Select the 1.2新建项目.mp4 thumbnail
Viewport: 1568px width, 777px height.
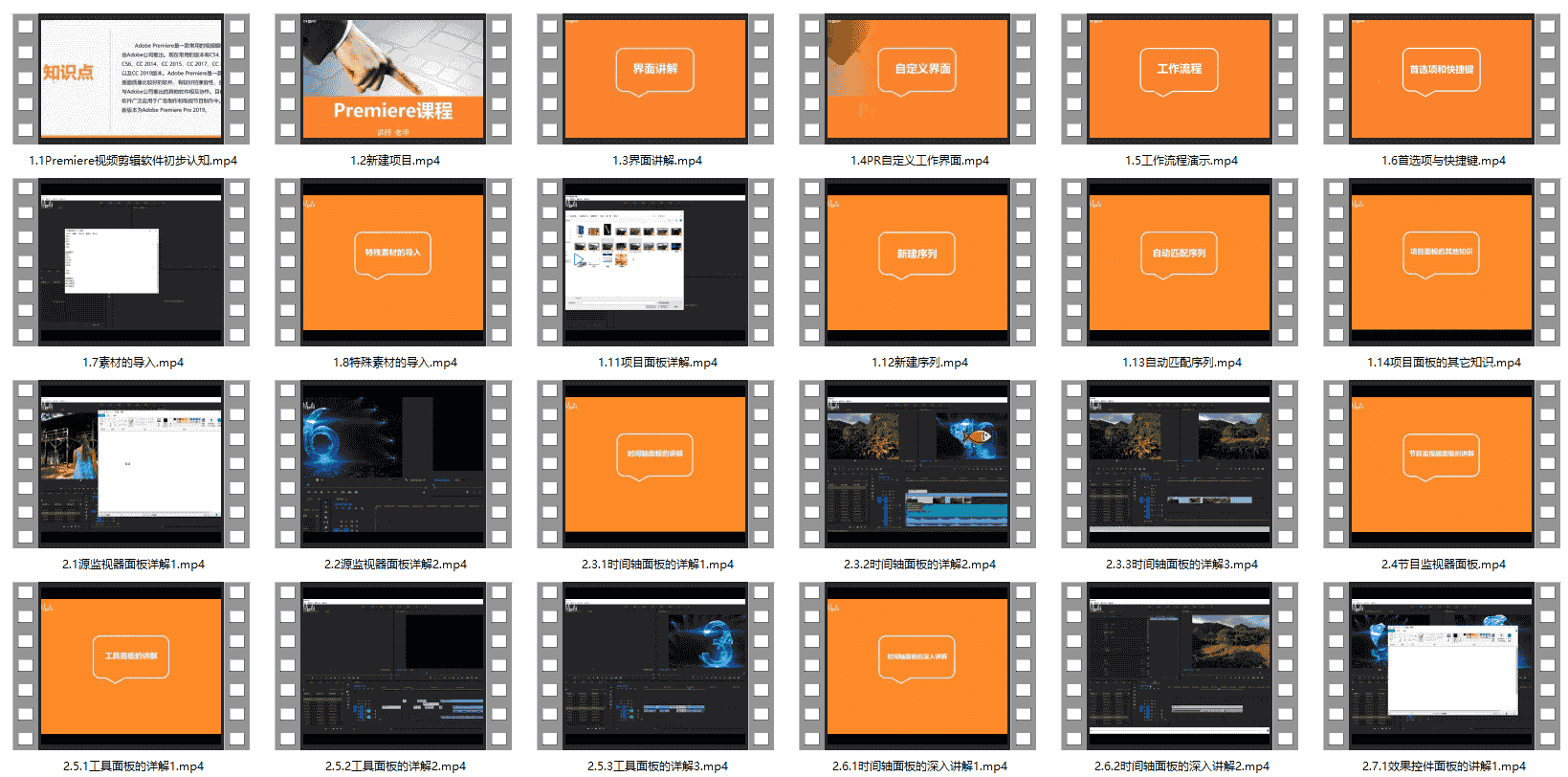coord(393,79)
